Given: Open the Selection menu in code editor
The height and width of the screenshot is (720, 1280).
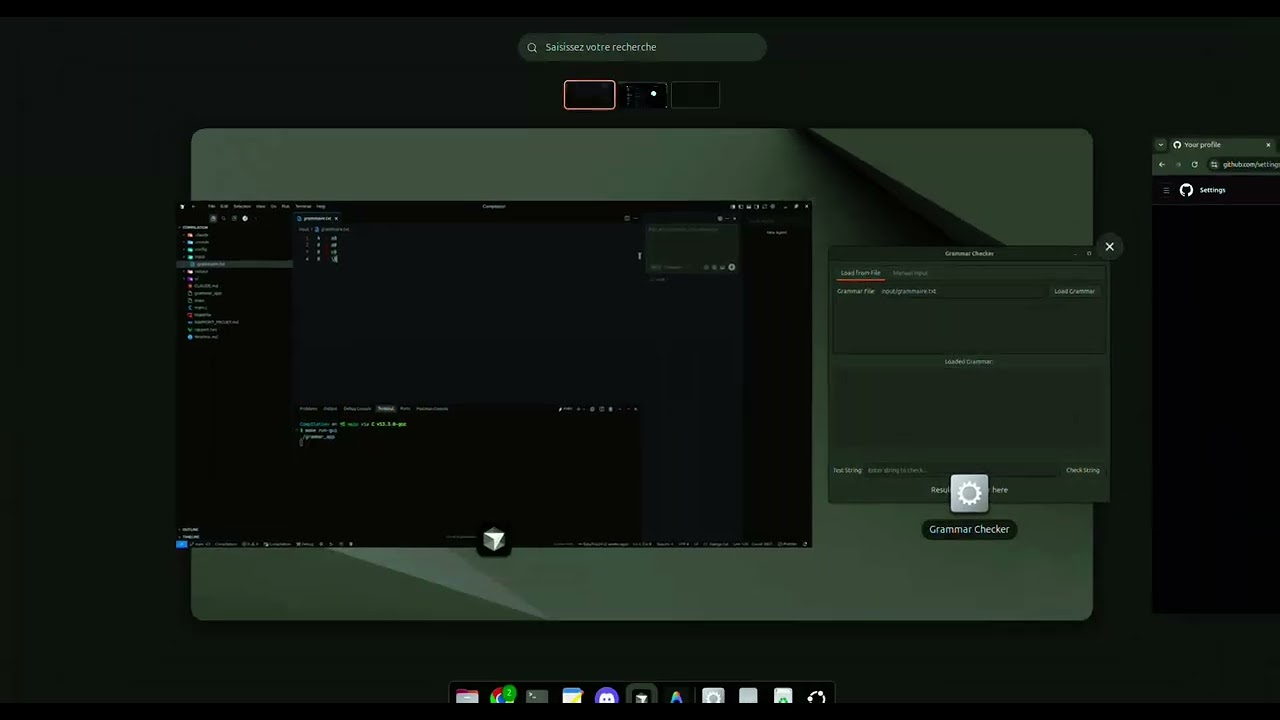Looking at the screenshot, I should [x=242, y=206].
